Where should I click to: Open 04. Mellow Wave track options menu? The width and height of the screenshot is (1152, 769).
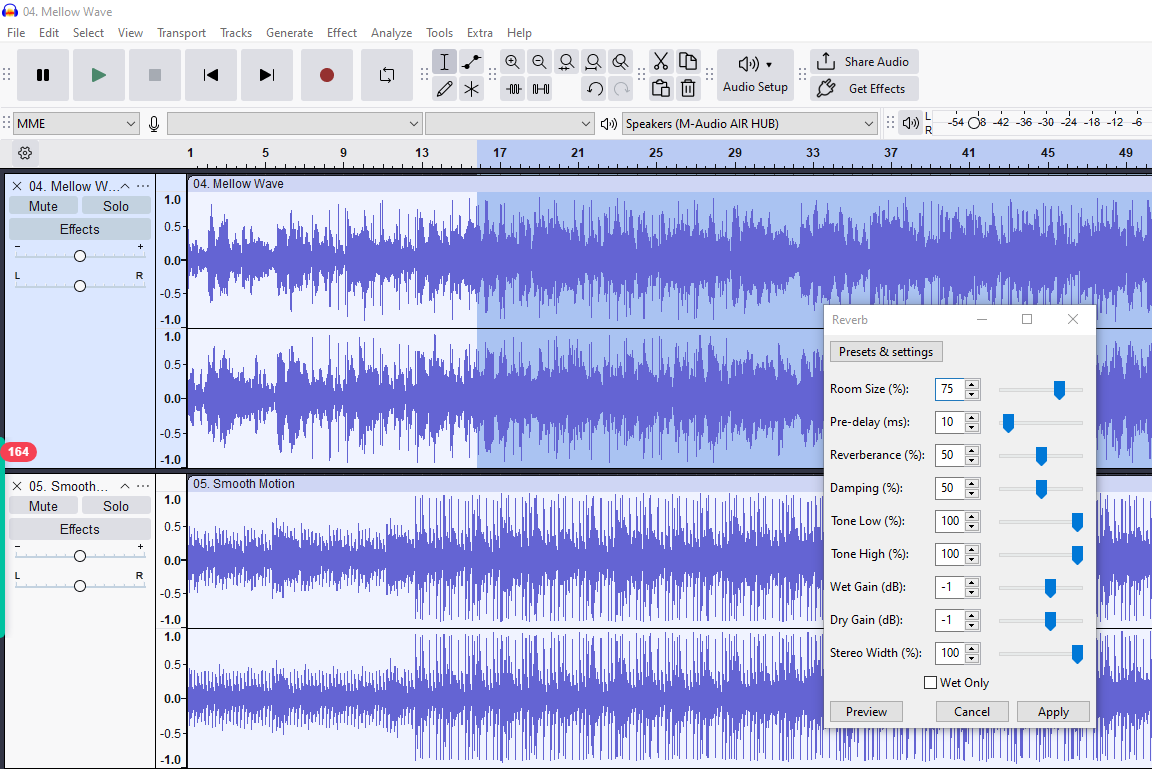click(143, 186)
